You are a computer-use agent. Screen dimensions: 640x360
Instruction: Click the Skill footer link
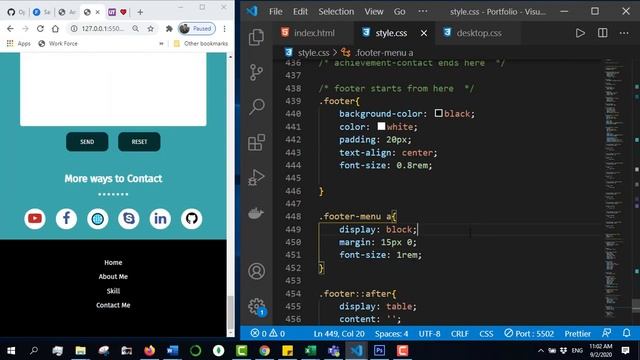pyautogui.click(x=113, y=291)
